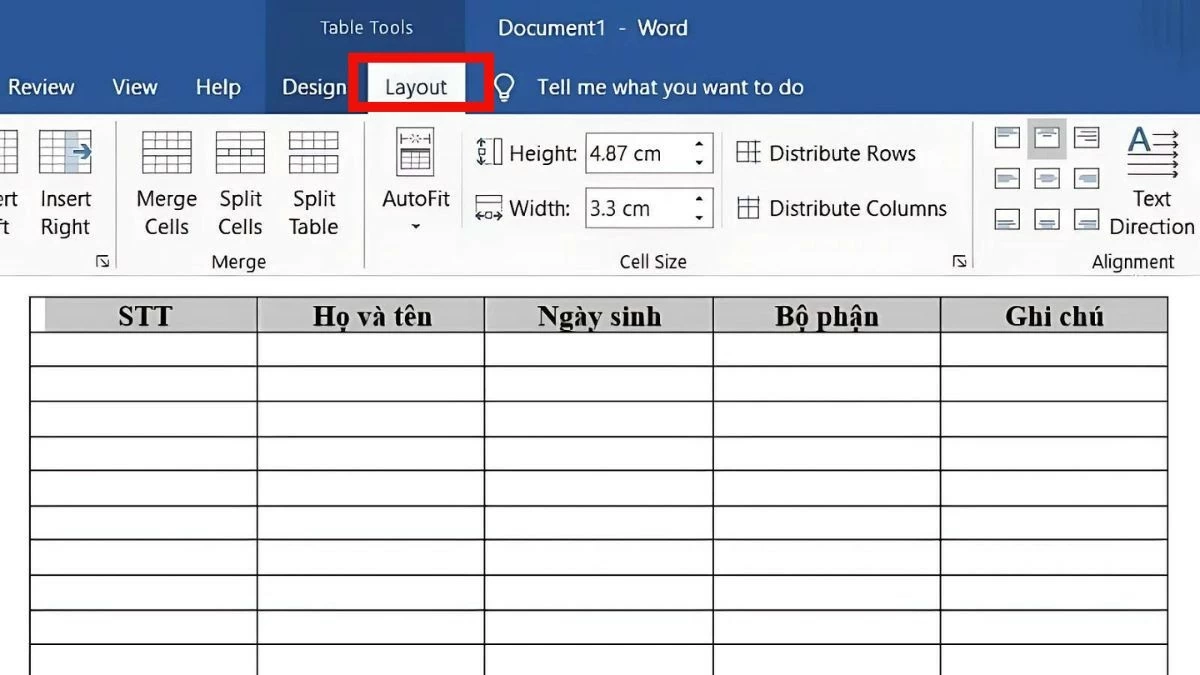Click the Help menu item

pos(218,87)
